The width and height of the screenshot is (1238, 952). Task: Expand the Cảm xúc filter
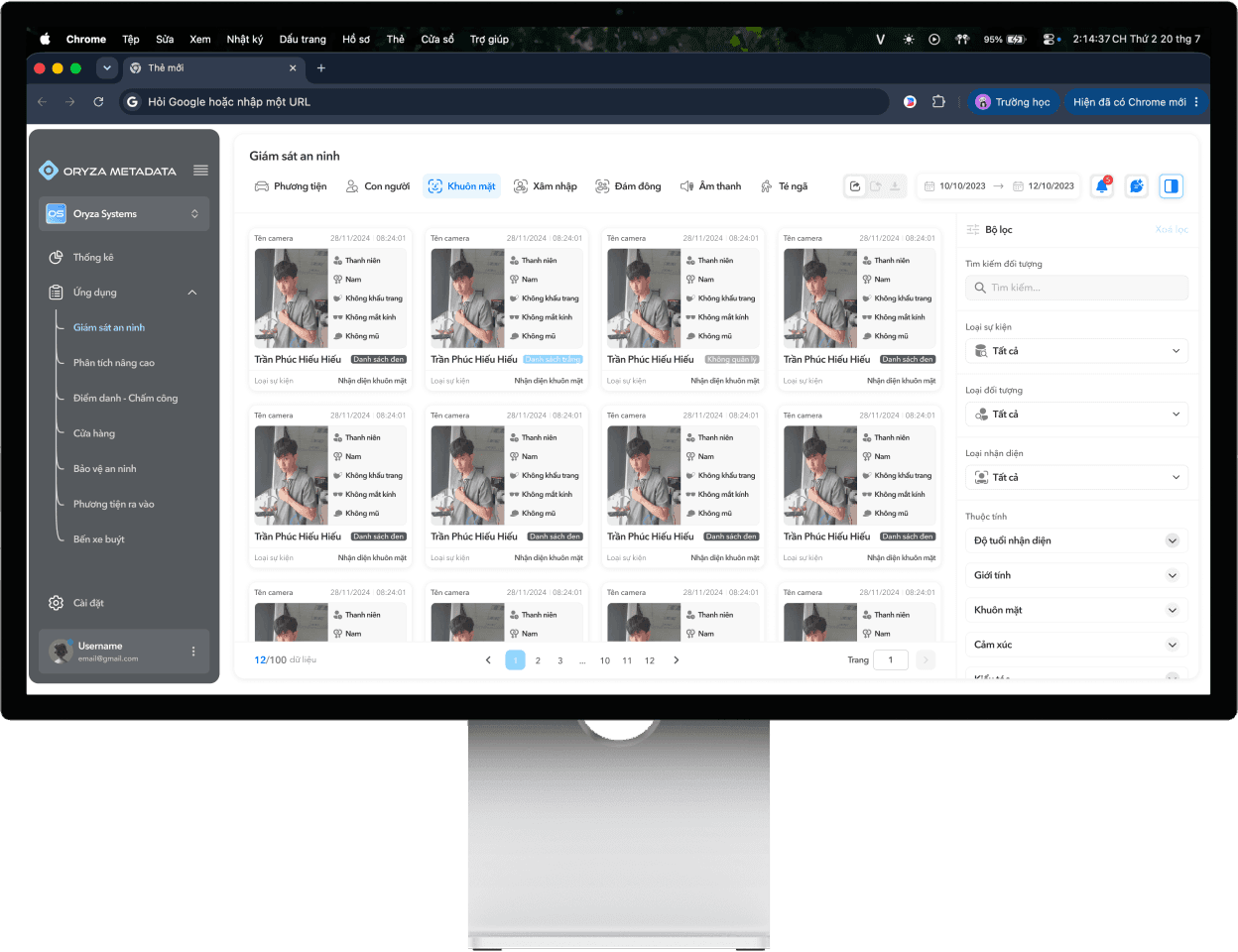[1076, 645]
